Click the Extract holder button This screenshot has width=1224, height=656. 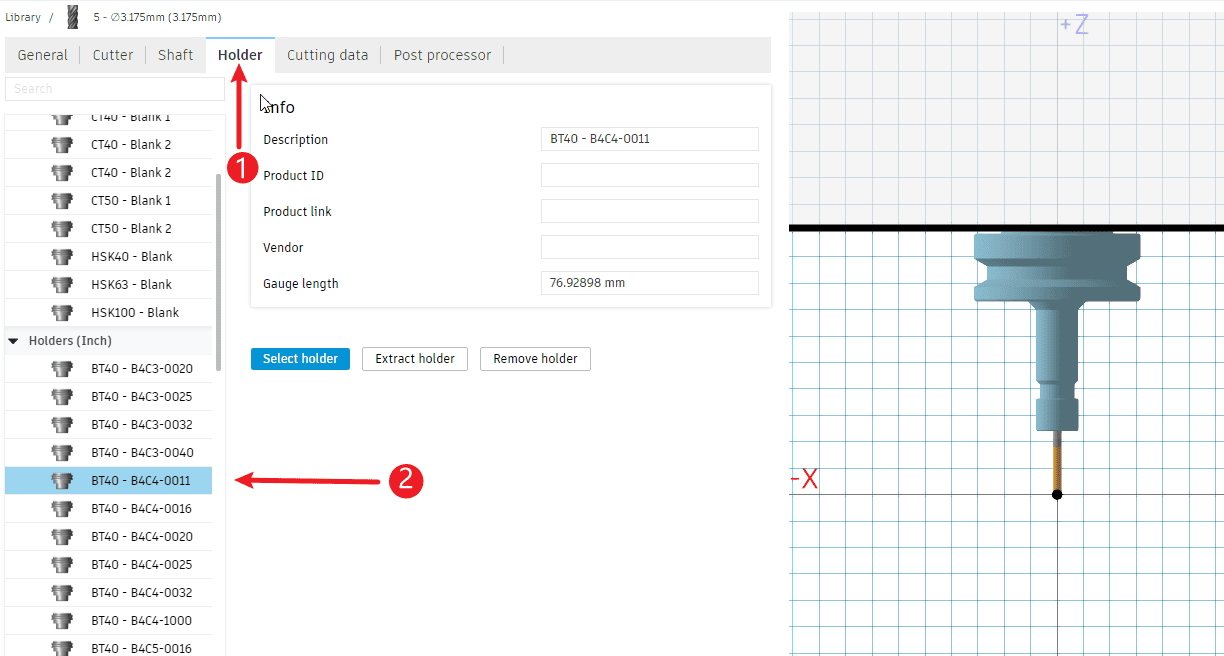[415, 359]
